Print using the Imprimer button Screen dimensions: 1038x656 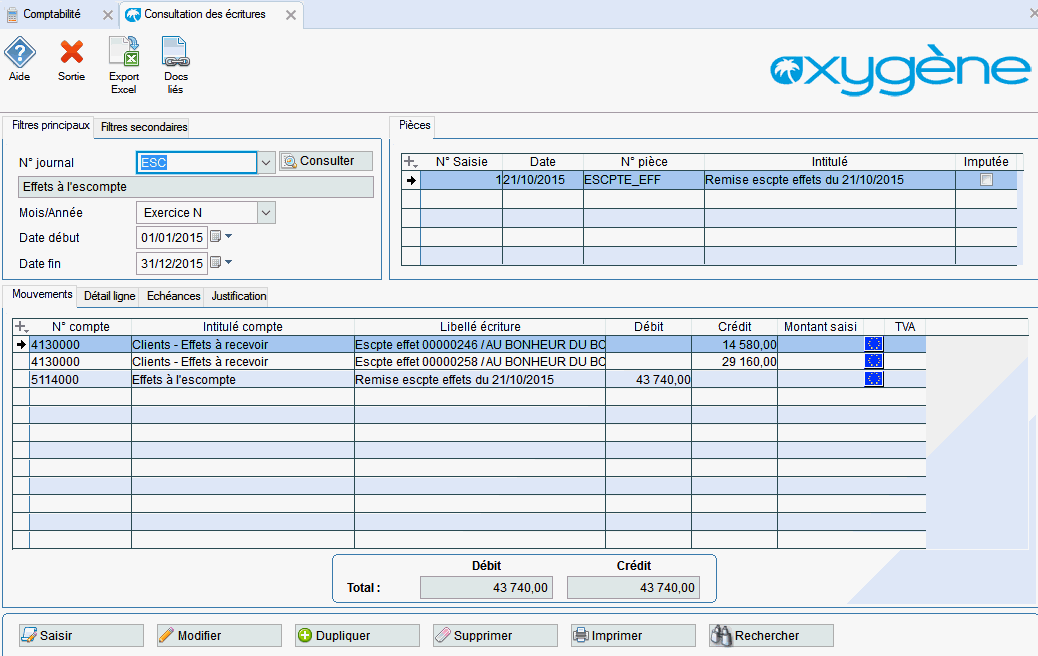pos(634,635)
